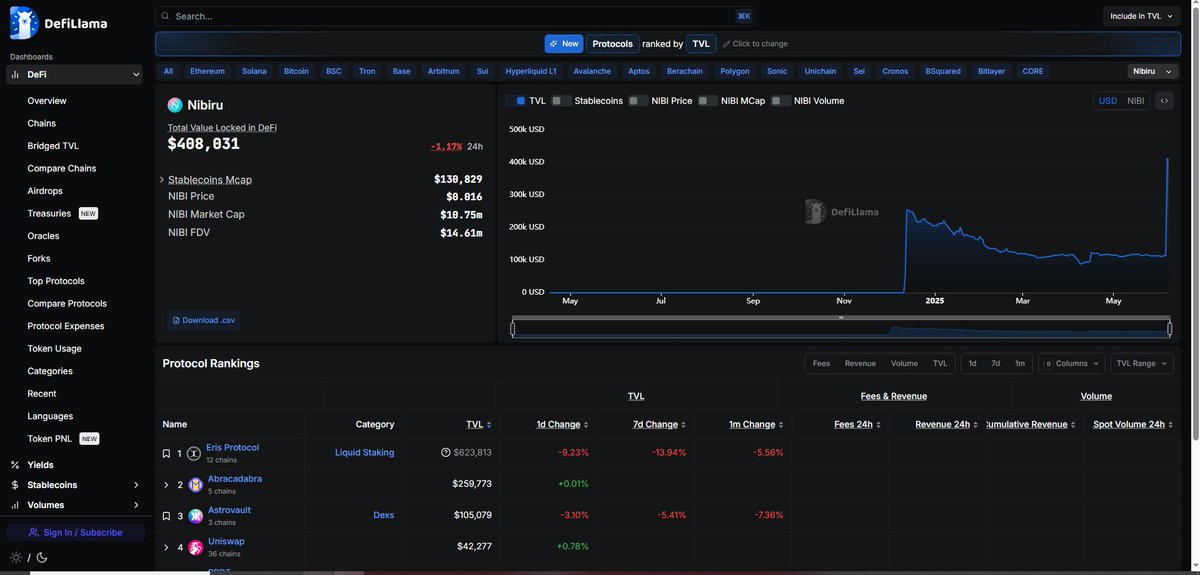Click the search magnifier icon
The height and width of the screenshot is (575, 1200).
(x=165, y=16)
